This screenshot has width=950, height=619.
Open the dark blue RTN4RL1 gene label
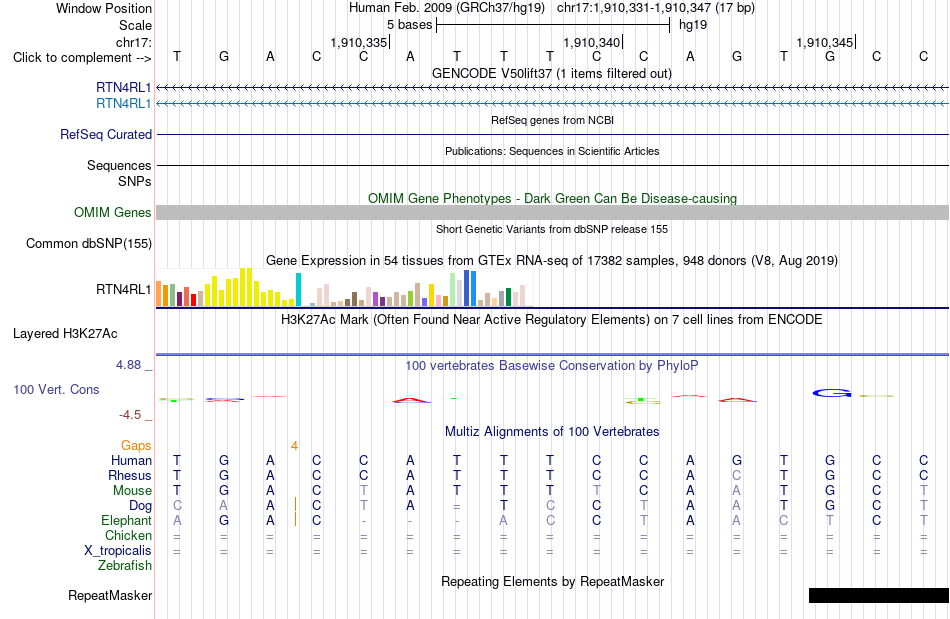point(124,88)
